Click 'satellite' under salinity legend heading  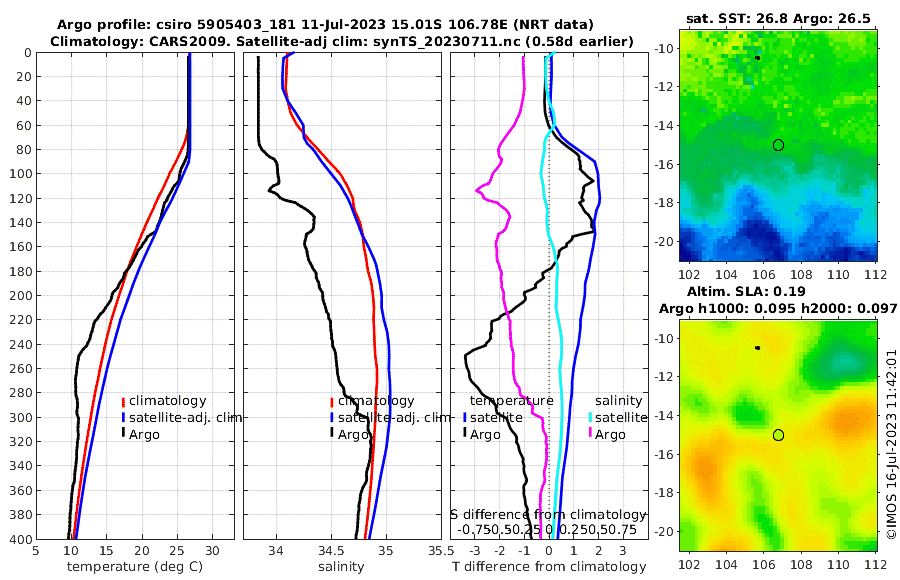coord(621,417)
